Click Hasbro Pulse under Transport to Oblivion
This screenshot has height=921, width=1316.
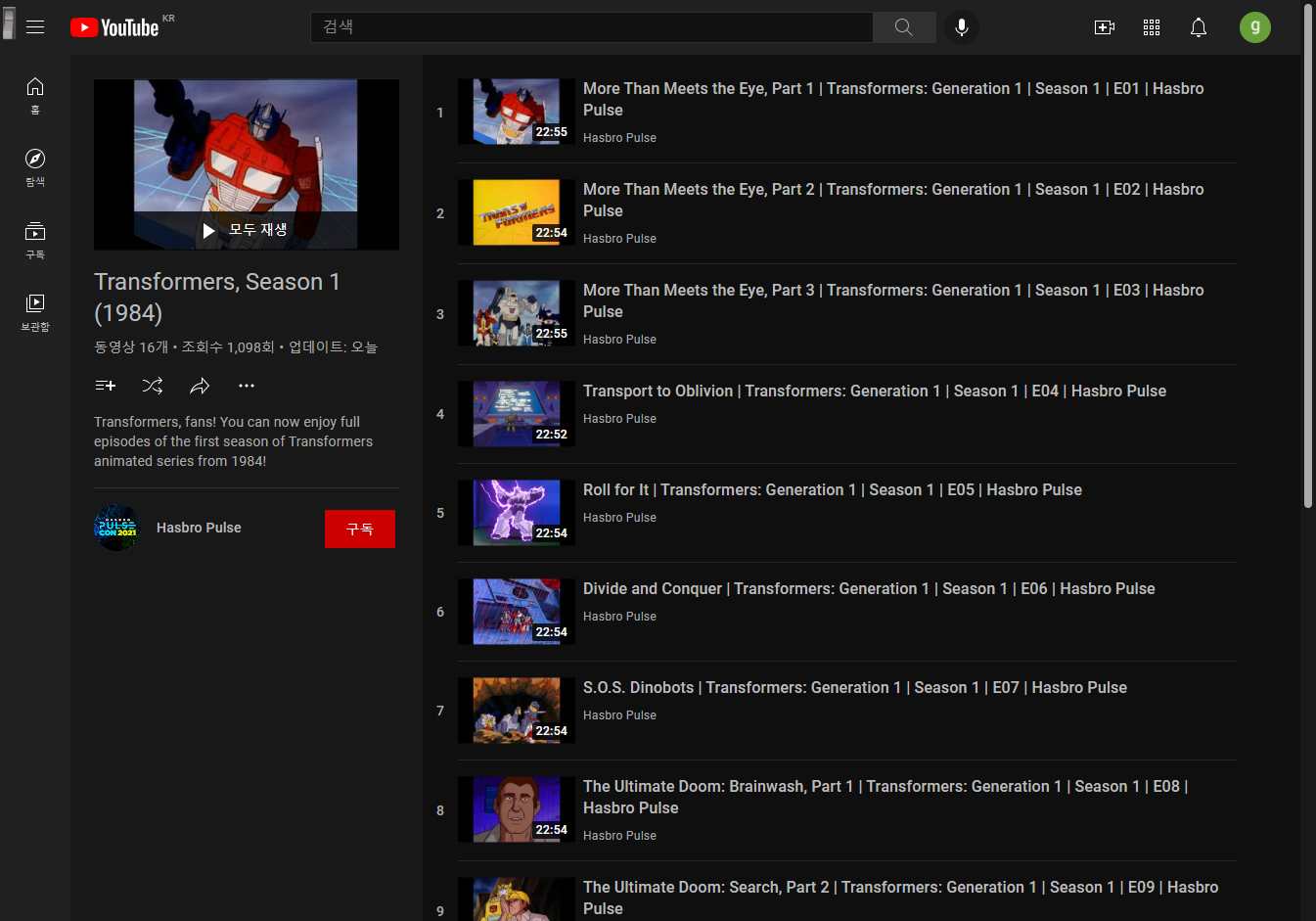coord(619,419)
